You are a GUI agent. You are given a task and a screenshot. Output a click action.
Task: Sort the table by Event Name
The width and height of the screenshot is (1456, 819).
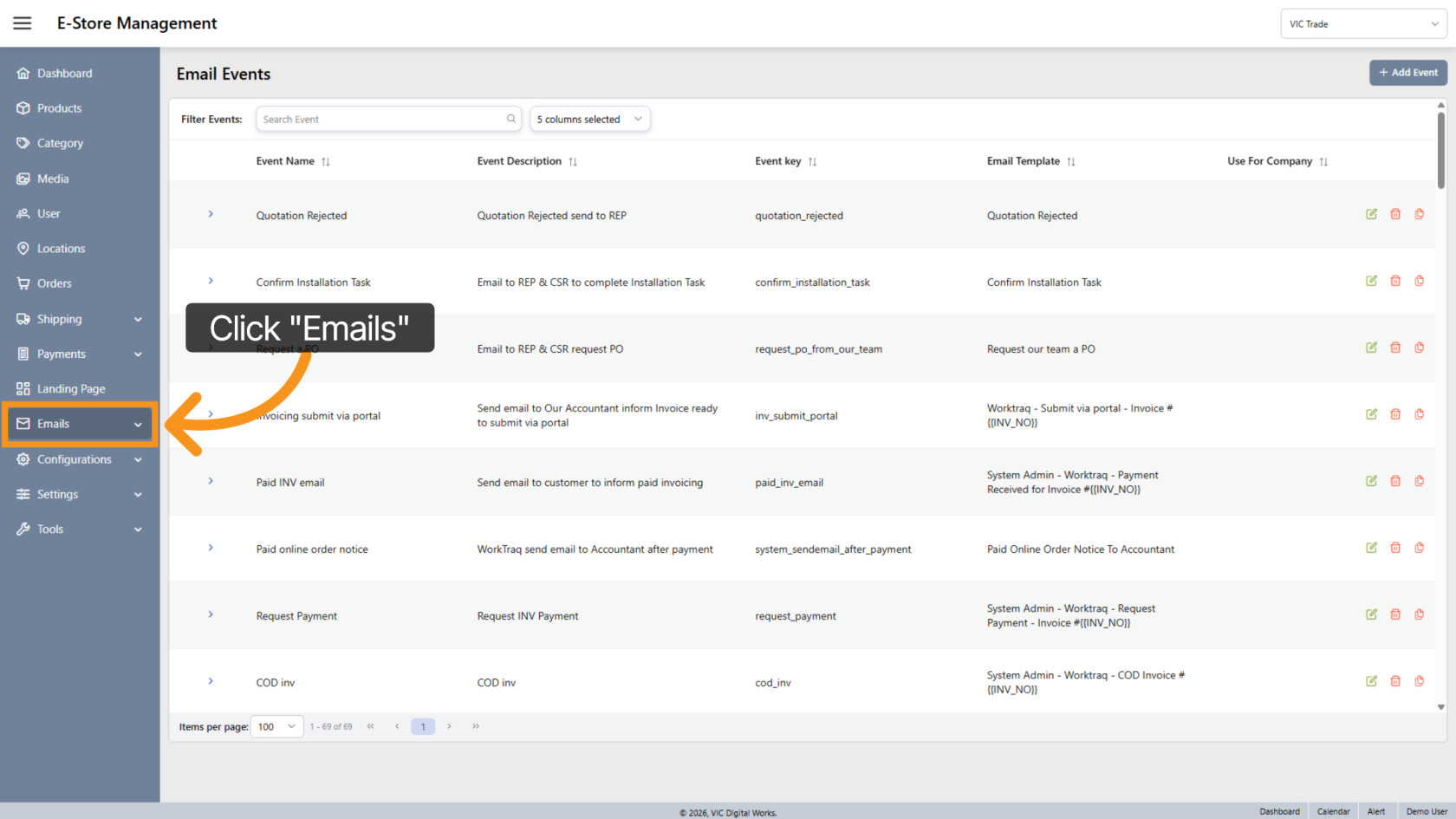point(325,160)
